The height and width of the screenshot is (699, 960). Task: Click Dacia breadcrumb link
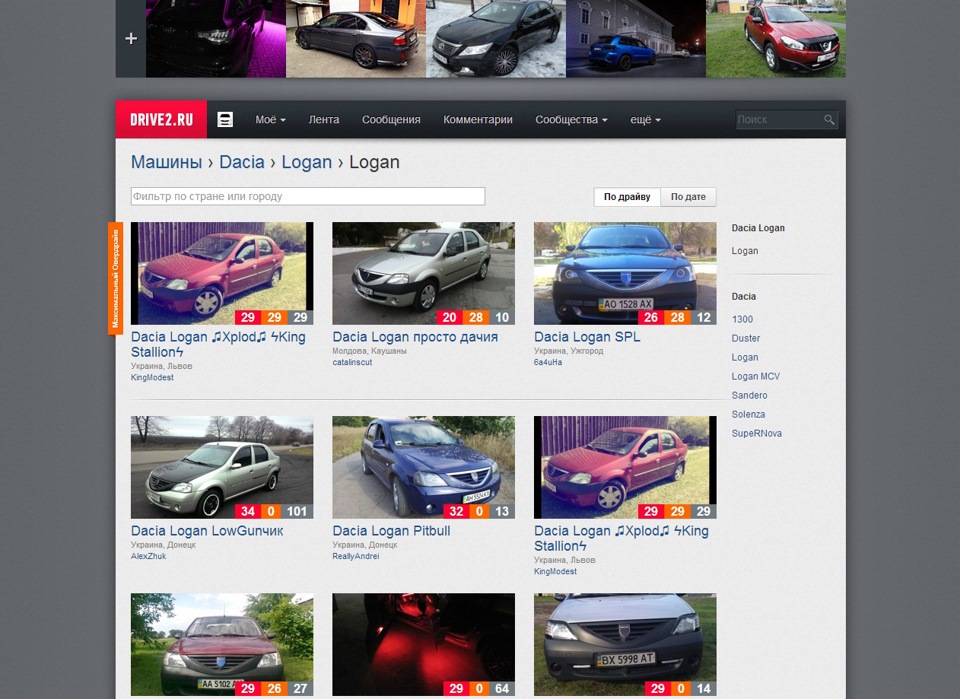coord(242,162)
